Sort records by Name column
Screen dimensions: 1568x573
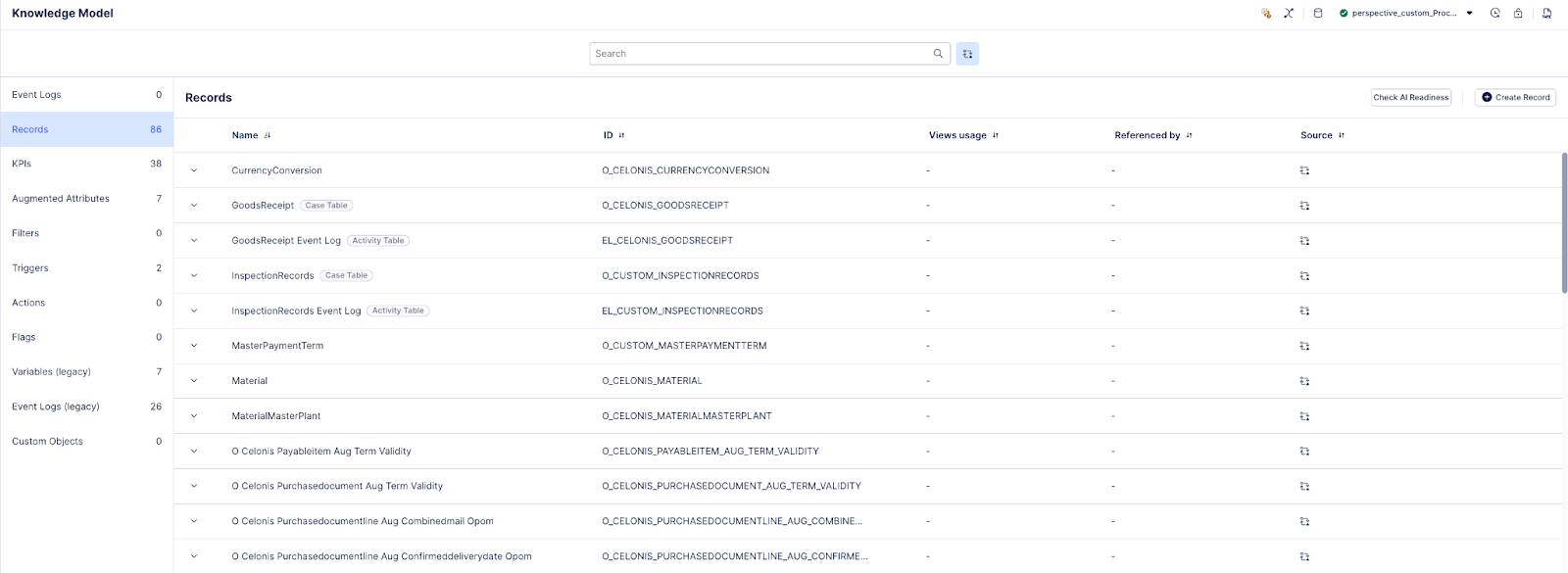[267, 135]
